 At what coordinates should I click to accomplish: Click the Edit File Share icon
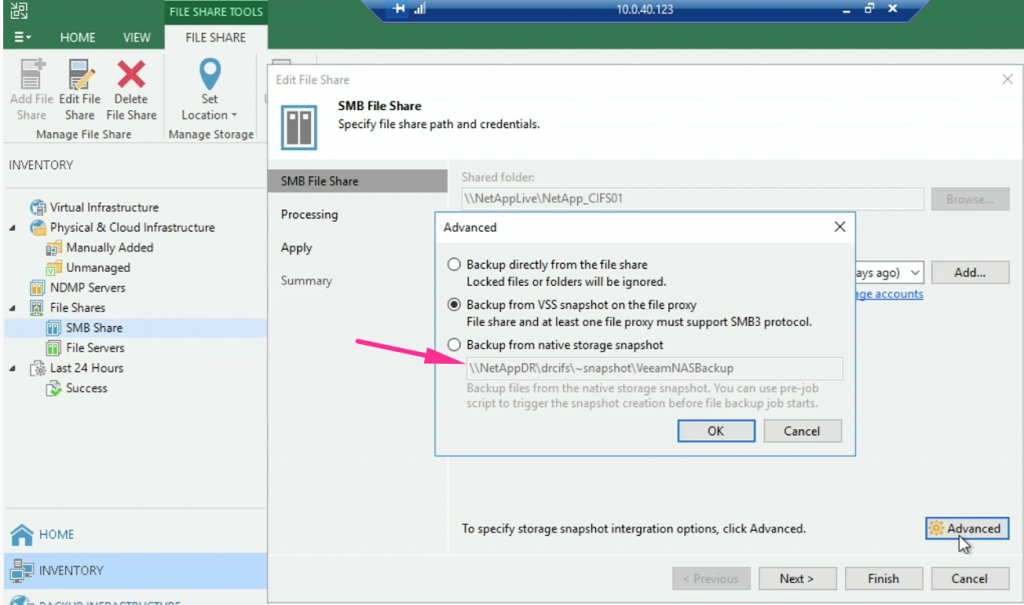(x=80, y=74)
